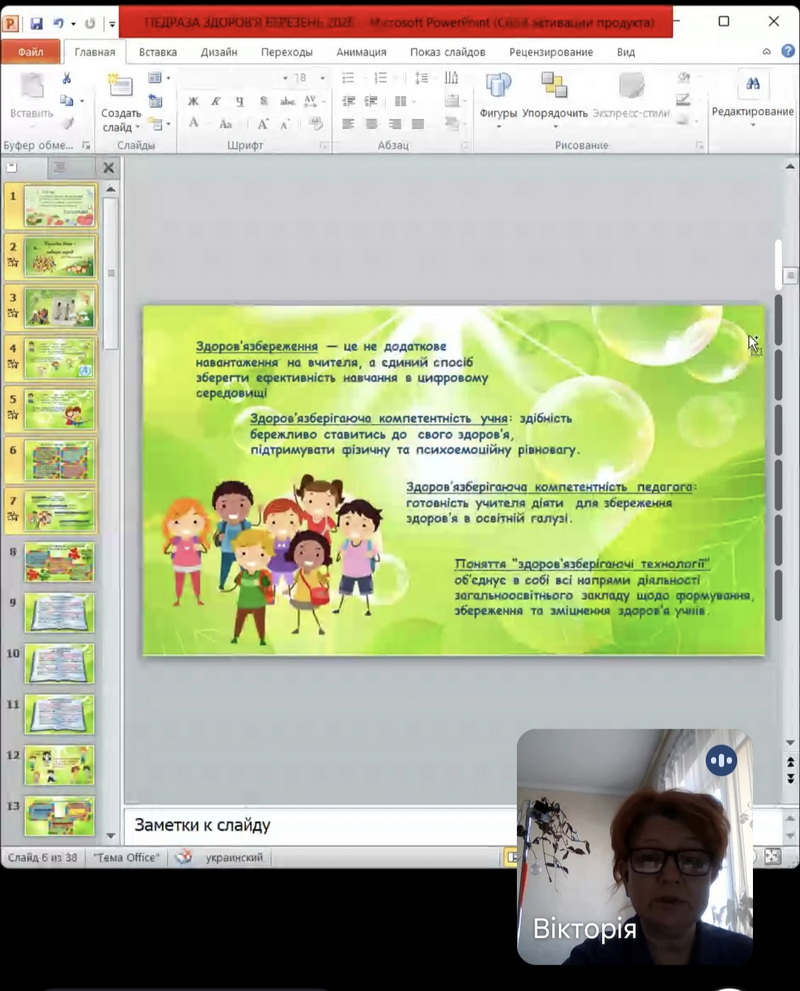Toggle bold Ж formatting

click(x=193, y=101)
